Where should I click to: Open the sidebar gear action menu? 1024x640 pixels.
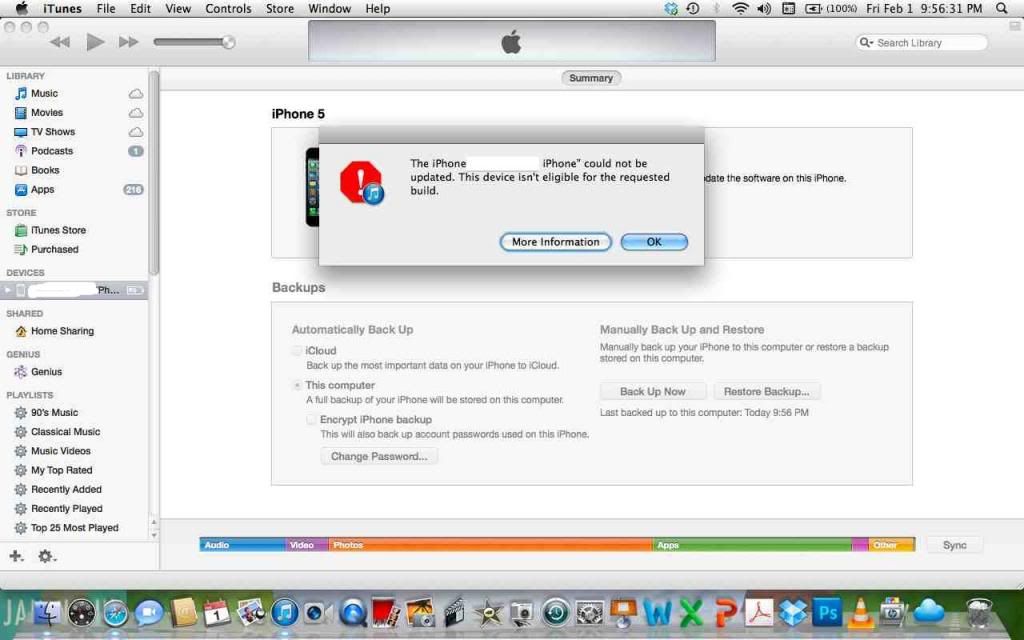pyautogui.click(x=46, y=556)
